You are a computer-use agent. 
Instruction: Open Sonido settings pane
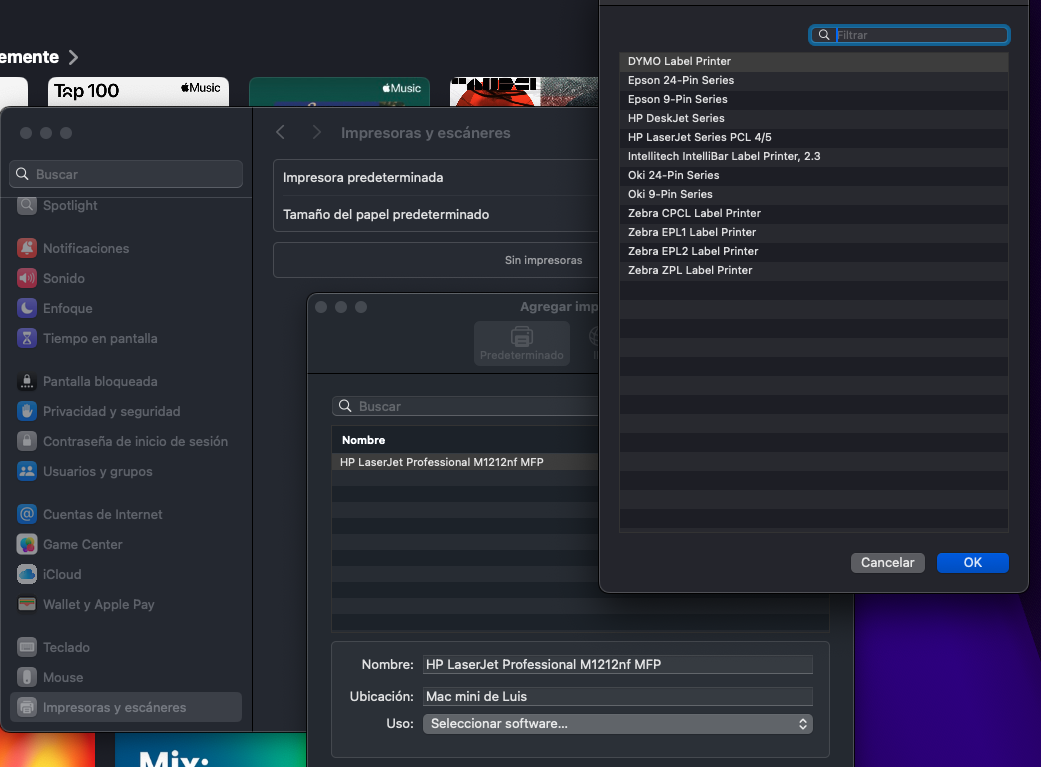click(x=126, y=278)
